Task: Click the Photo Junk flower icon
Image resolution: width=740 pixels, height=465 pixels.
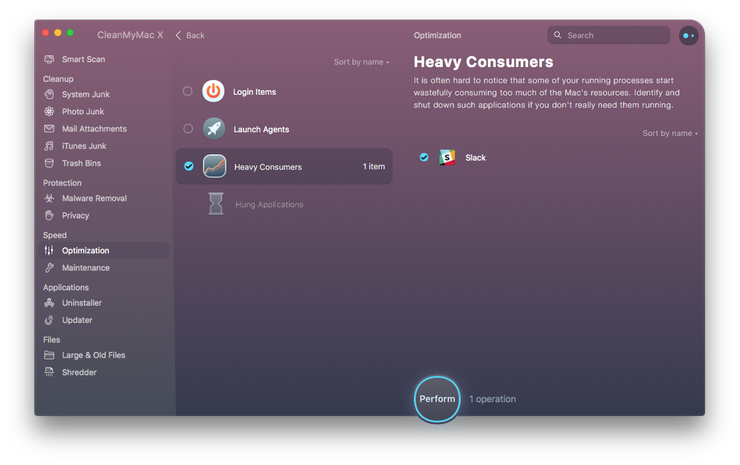Action: tap(49, 111)
